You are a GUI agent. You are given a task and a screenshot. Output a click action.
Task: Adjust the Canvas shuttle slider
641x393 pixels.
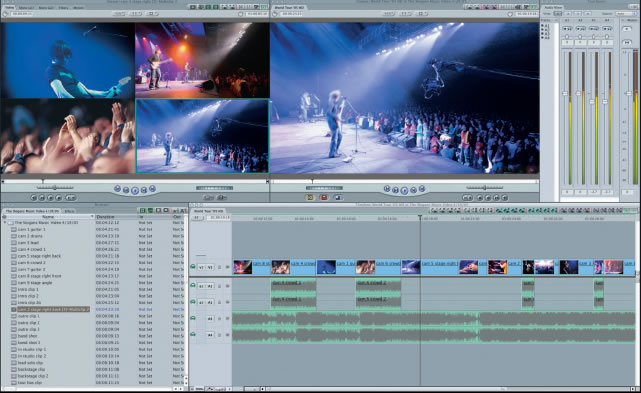(x=484, y=188)
